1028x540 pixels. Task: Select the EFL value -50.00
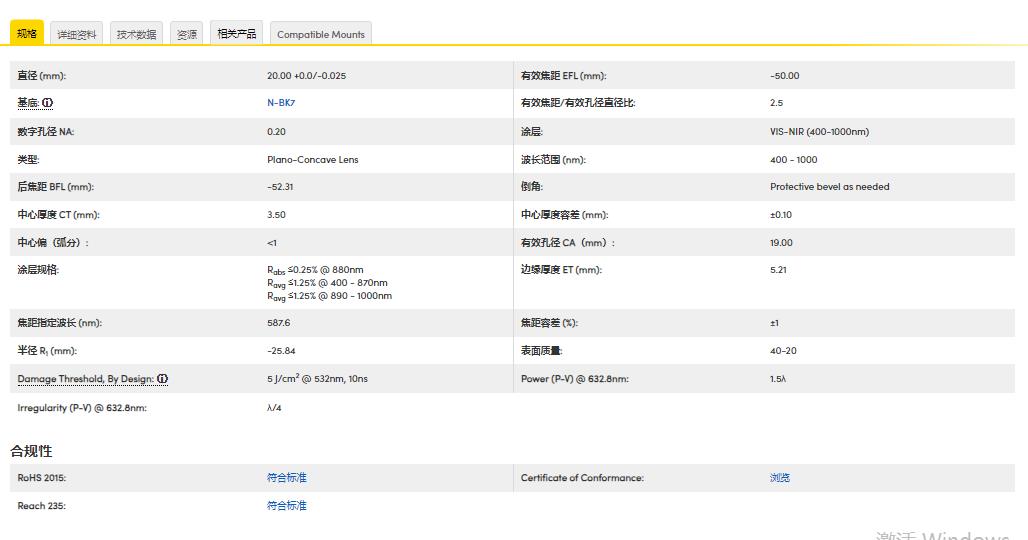tap(785, 75)
